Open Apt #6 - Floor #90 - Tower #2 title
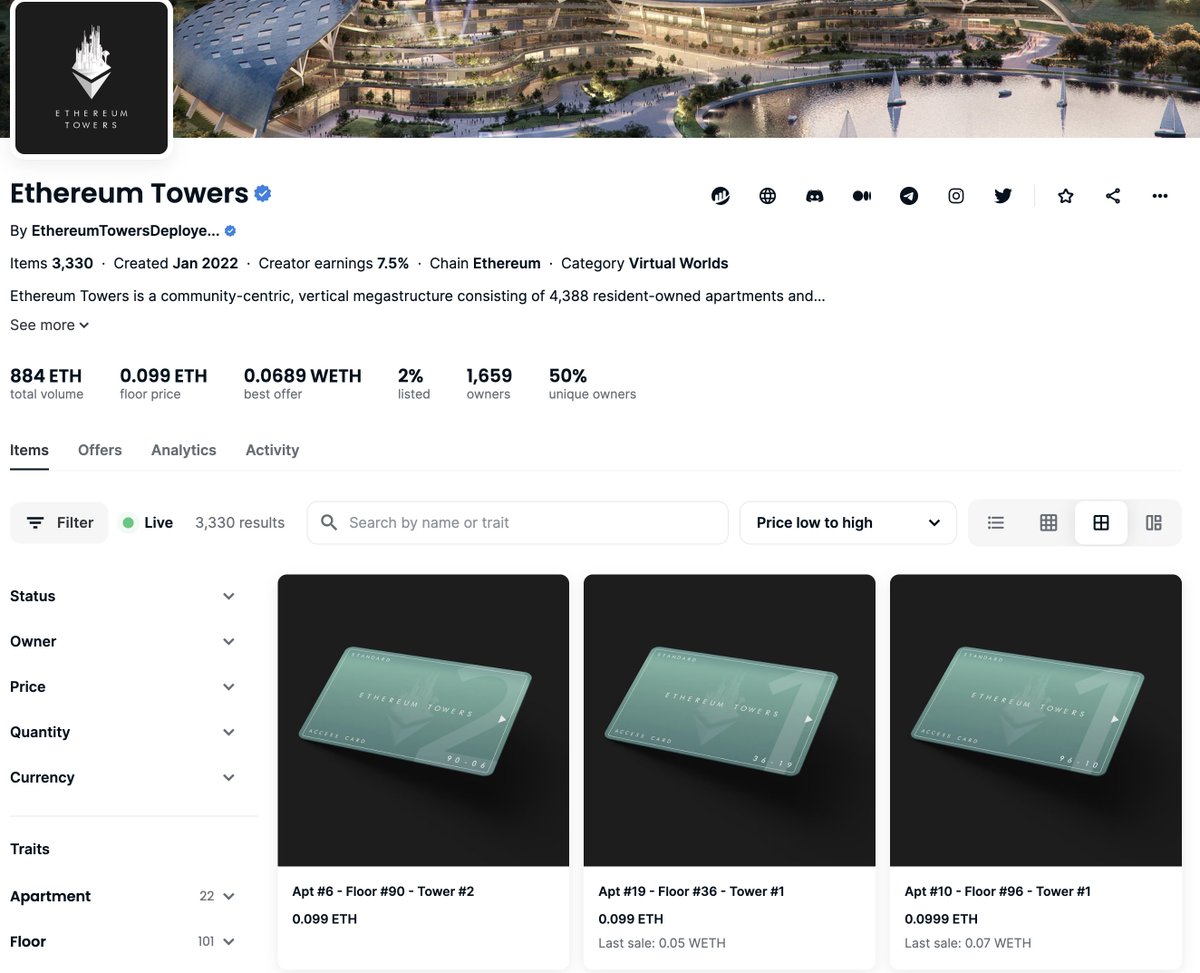The height and width of the screenshot is (973, 1200). point(383,891)
